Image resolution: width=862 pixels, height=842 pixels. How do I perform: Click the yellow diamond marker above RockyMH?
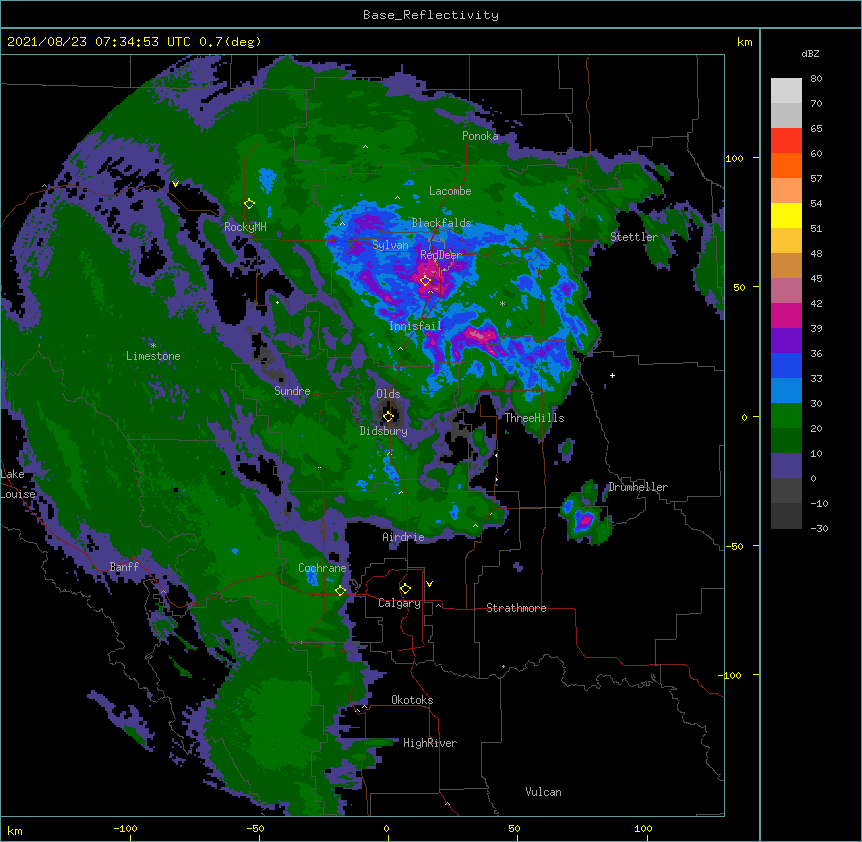click(x=250, y=204)
